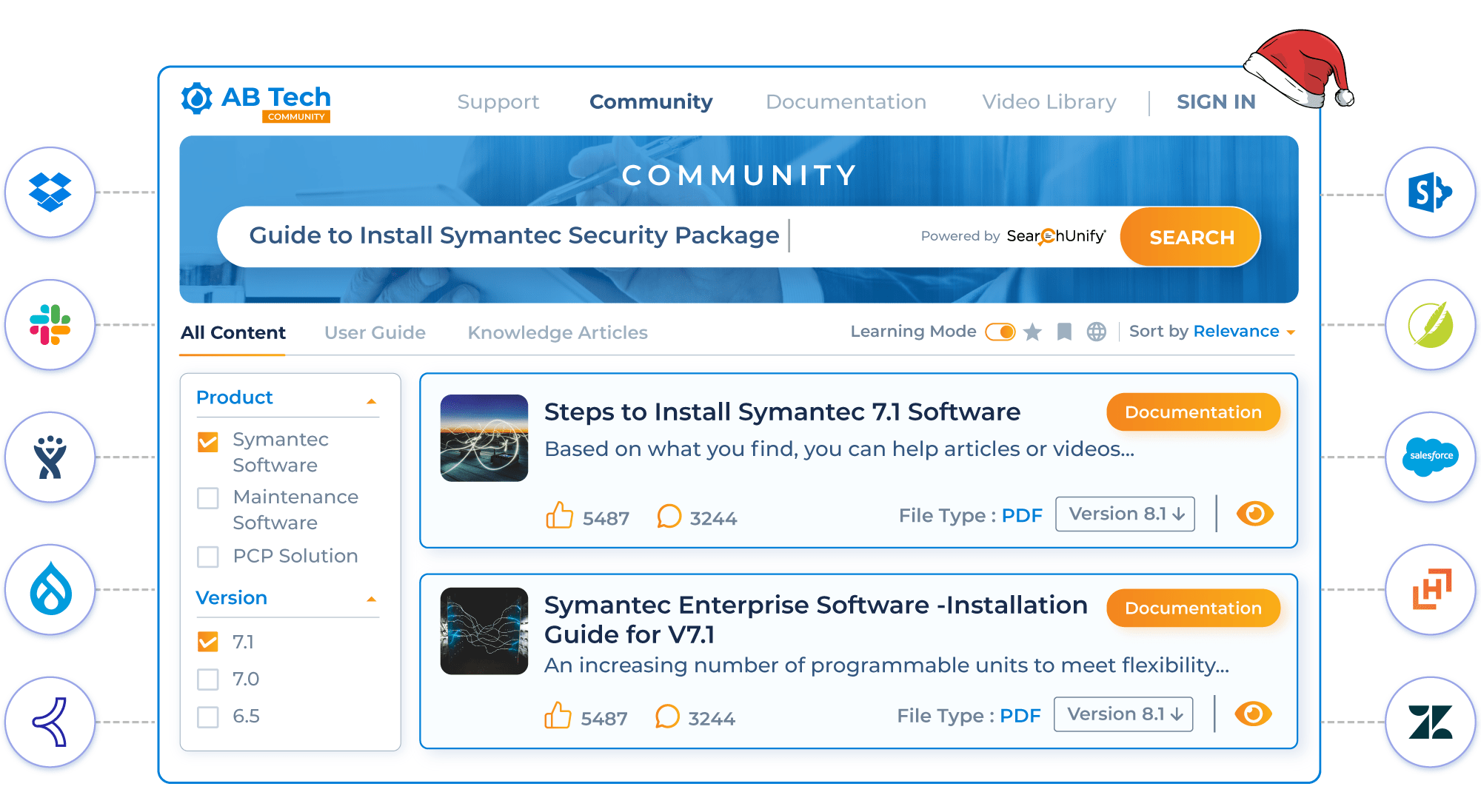Image resolution: width=1481 pixels, height=812 pixels.
Task: Collapse the Product filter section
Action: [x=372, y=401]
